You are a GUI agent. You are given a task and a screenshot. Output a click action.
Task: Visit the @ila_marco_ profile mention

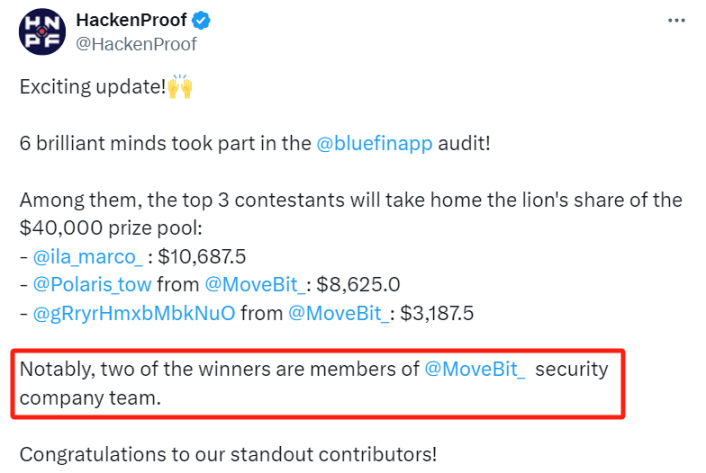(88, 257)
